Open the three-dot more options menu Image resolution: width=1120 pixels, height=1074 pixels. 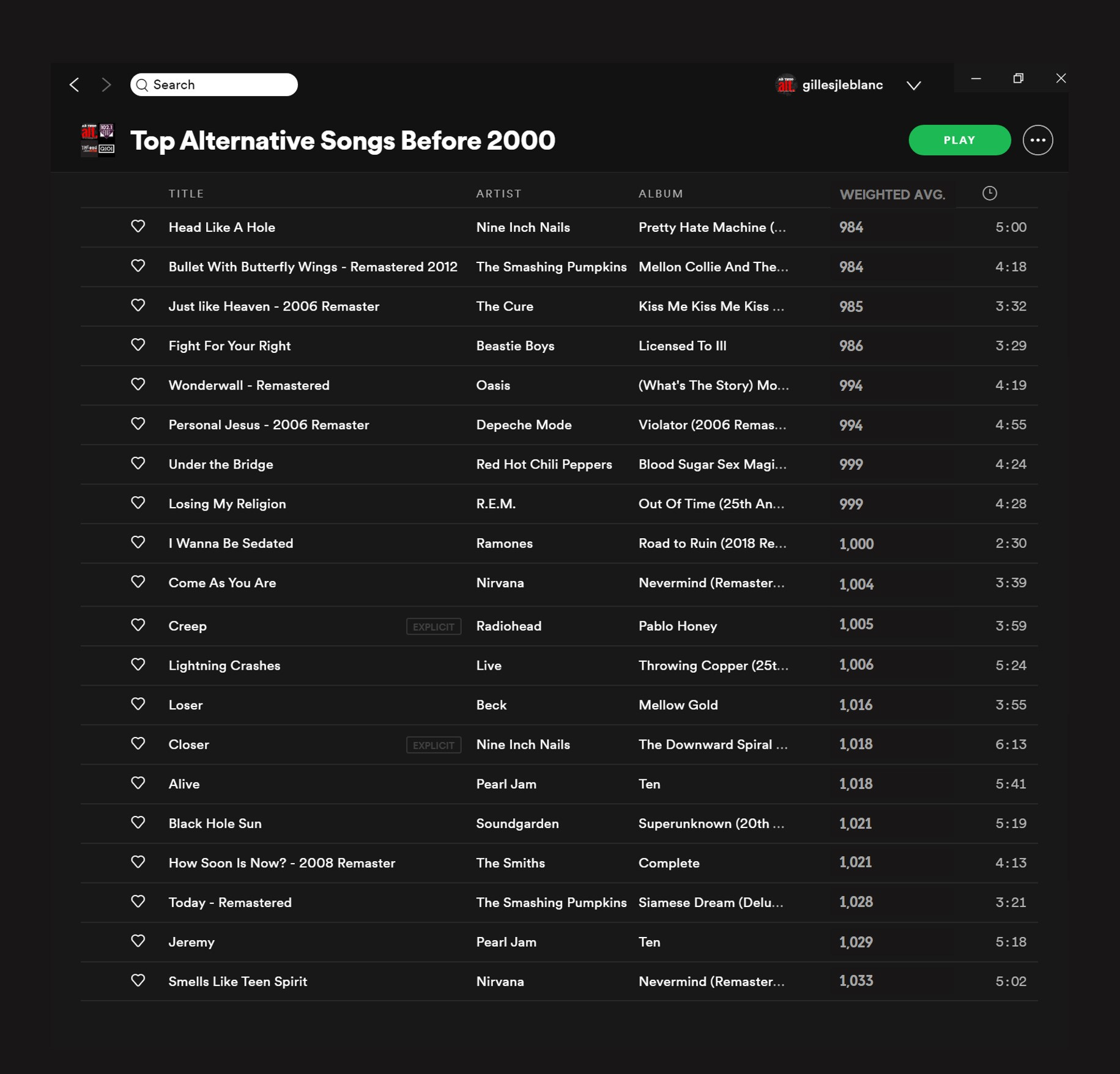click(1037, 140)
